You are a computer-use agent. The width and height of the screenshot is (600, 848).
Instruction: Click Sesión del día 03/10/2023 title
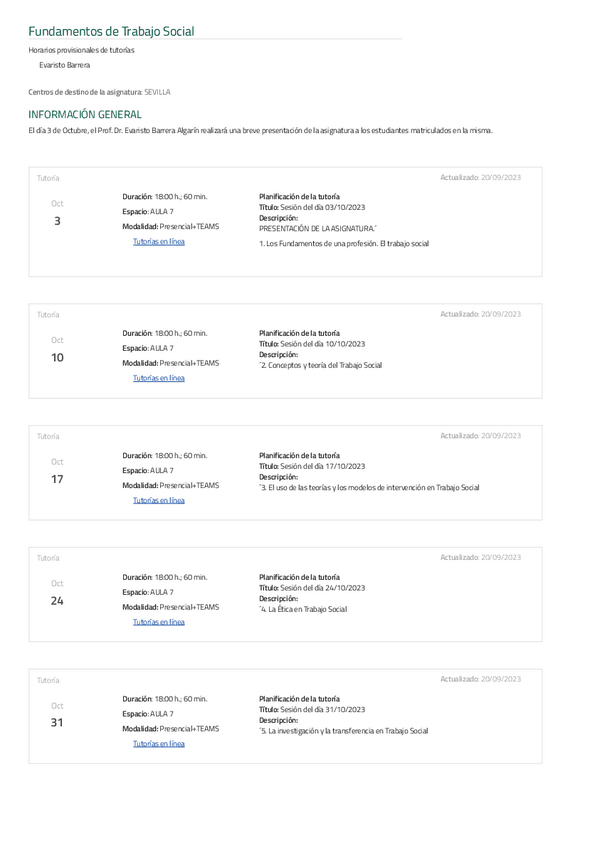(322, 207)
